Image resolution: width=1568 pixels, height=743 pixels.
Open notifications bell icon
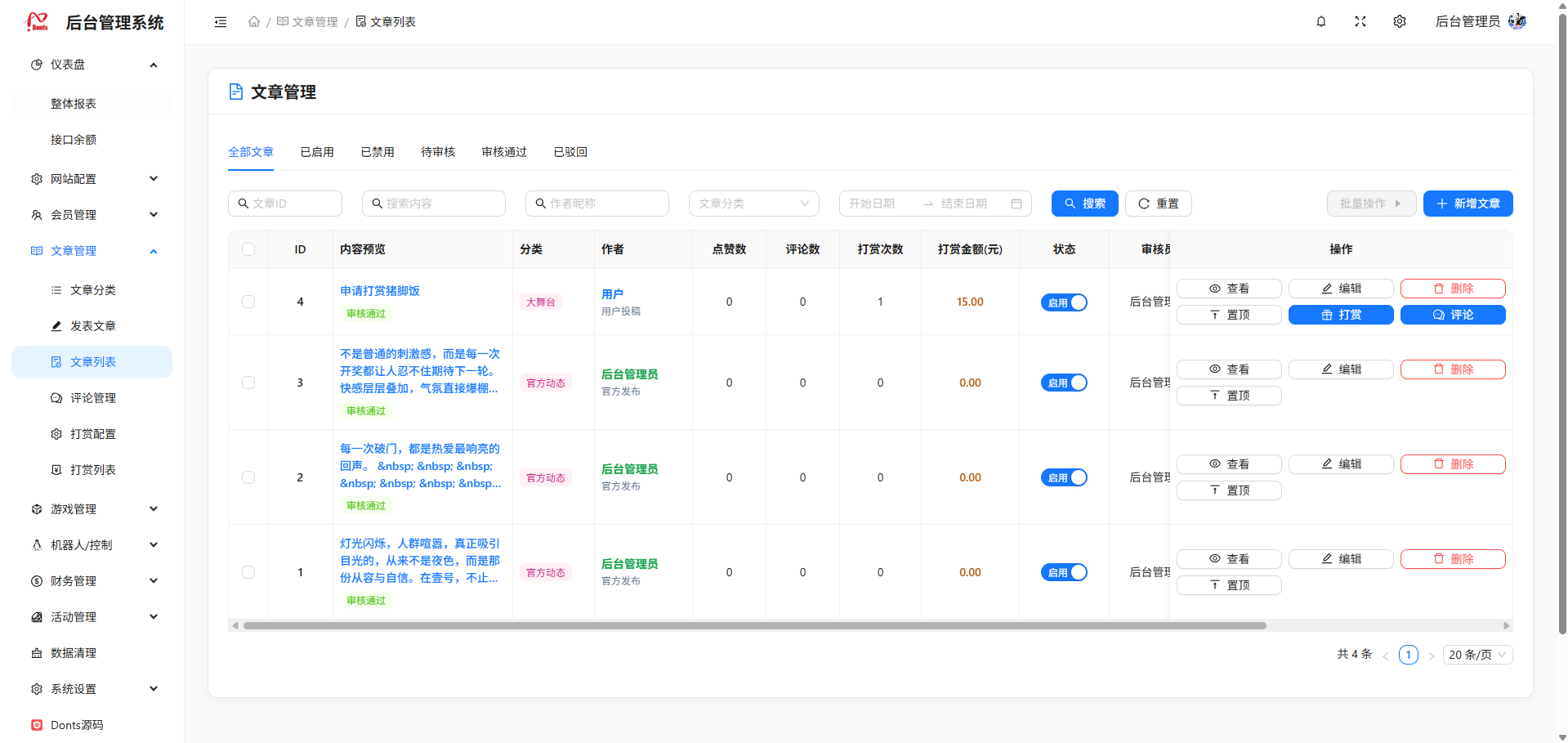point(1321,21)
